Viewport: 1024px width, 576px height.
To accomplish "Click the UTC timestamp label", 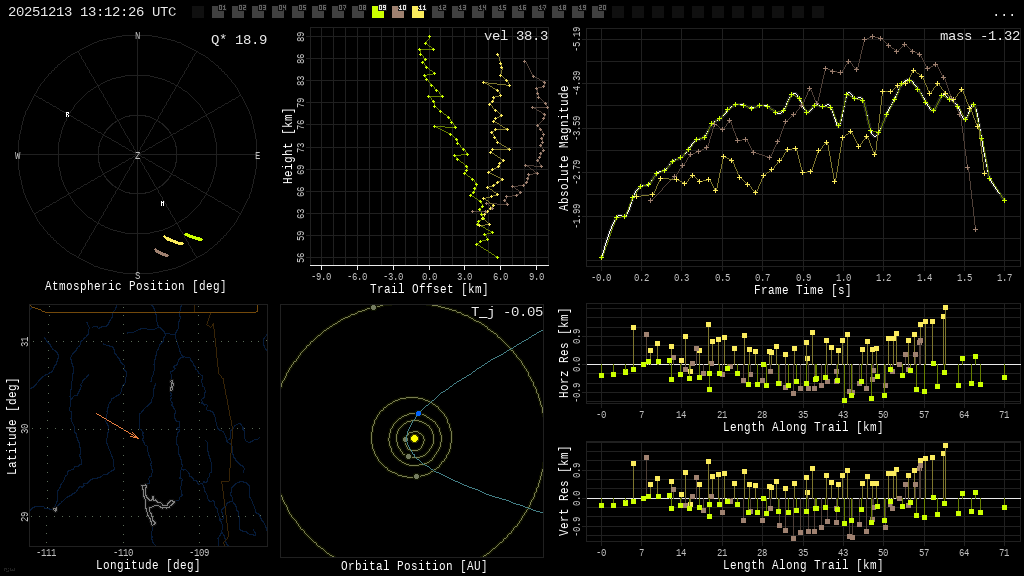I will point(92,12).
